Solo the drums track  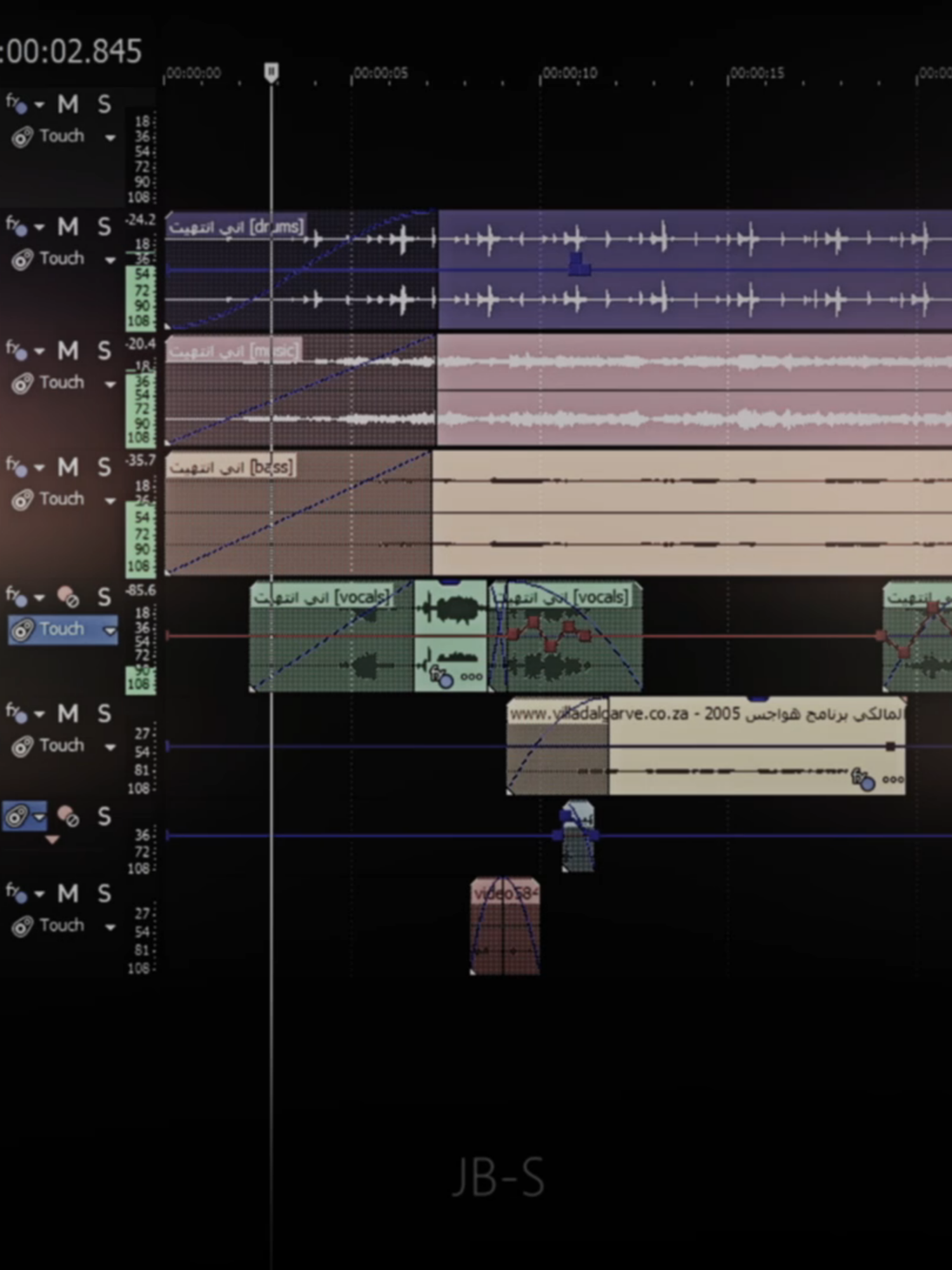click(x=104, y=227)
